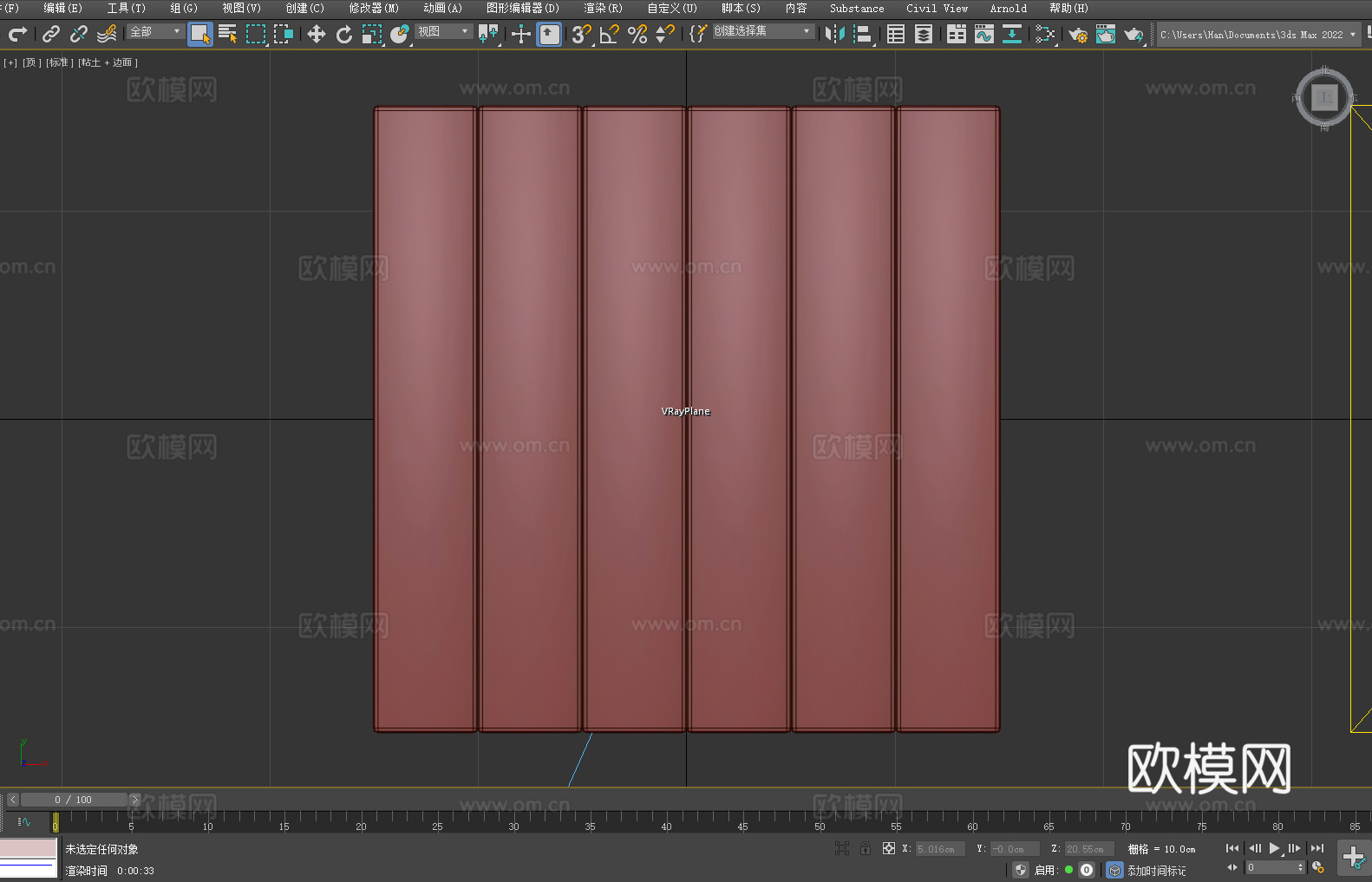This screenshot has height=882, width=1372.
Task: Activate the Select and Link tool
Action: coord(51,34)
